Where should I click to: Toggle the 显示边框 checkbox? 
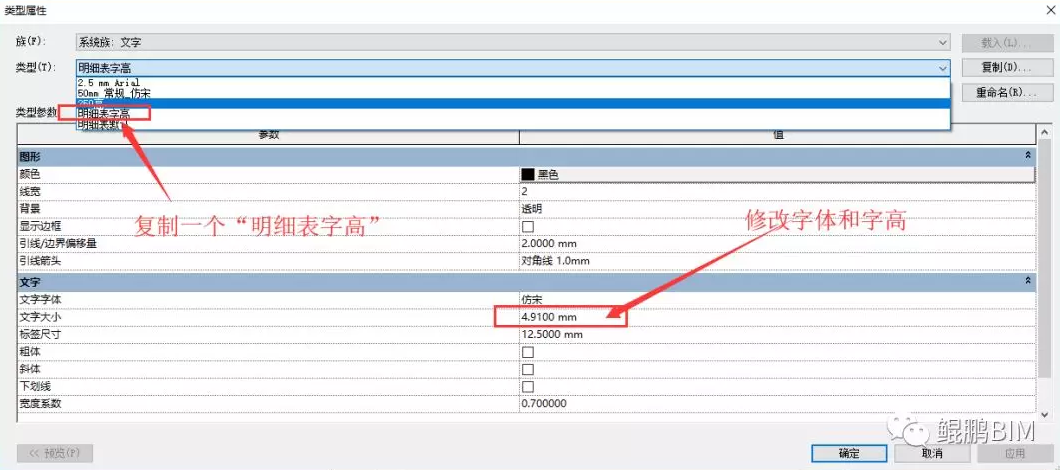pyautogui.click(x=528, y=227)
